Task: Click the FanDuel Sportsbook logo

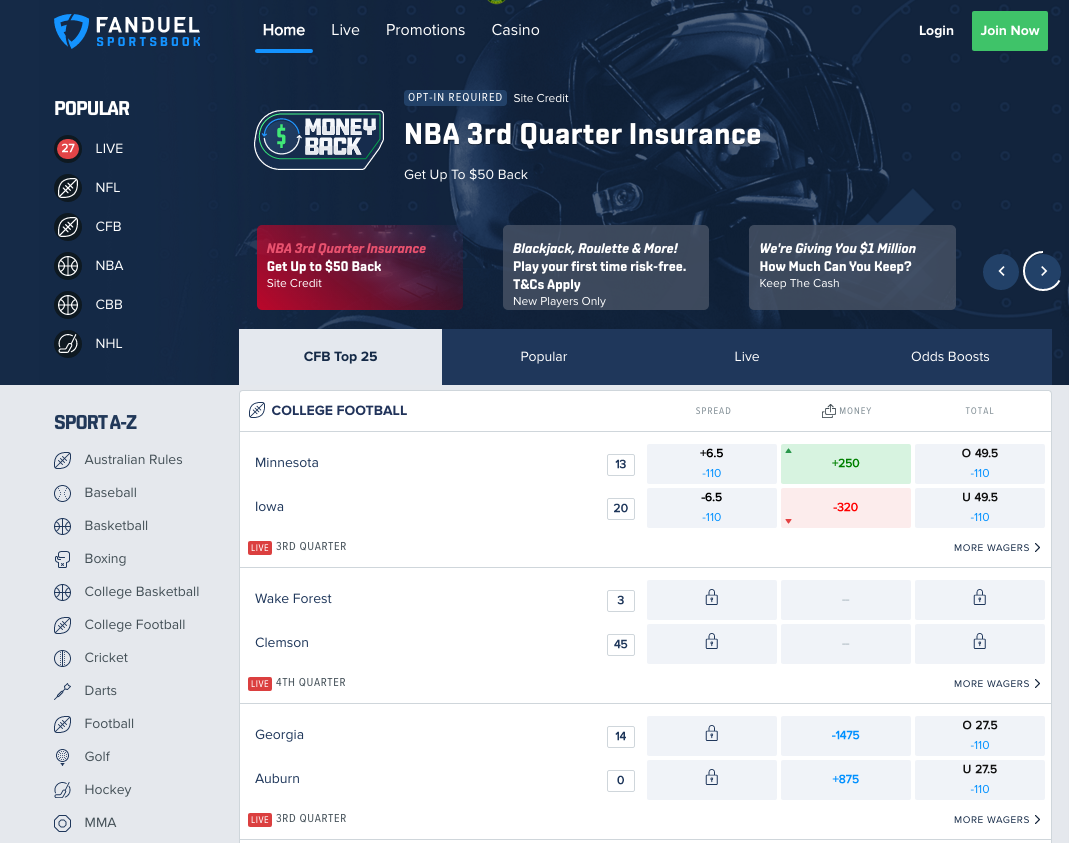Action: 126,31
